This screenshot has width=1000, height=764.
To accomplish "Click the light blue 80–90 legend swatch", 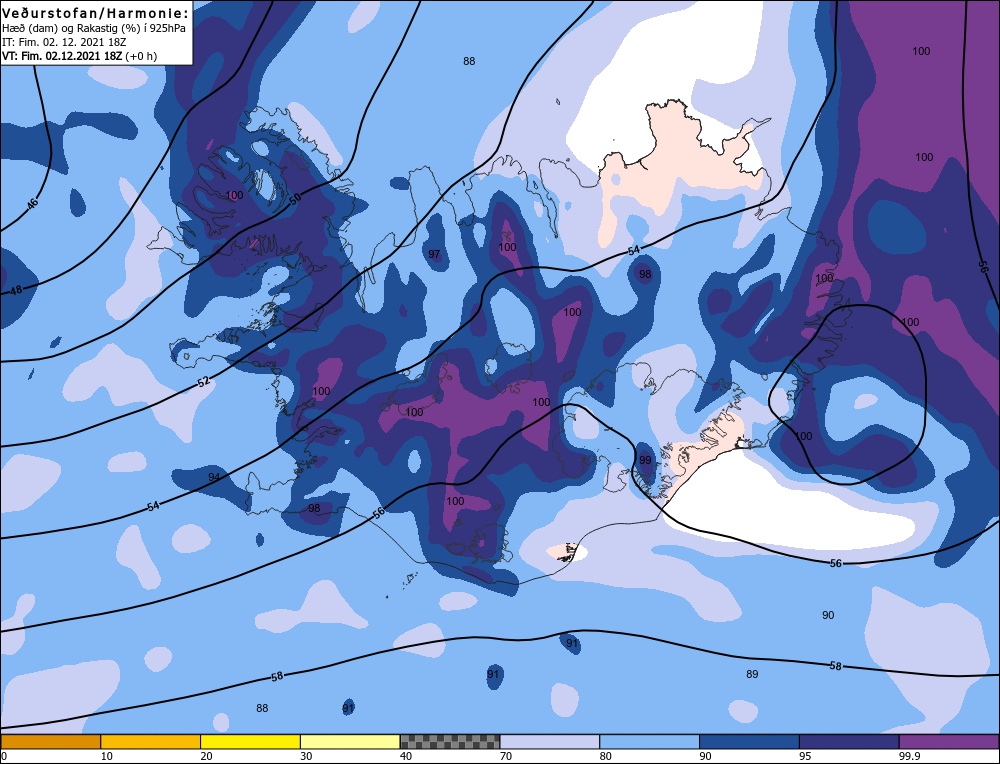I will (x=649, y=741).
